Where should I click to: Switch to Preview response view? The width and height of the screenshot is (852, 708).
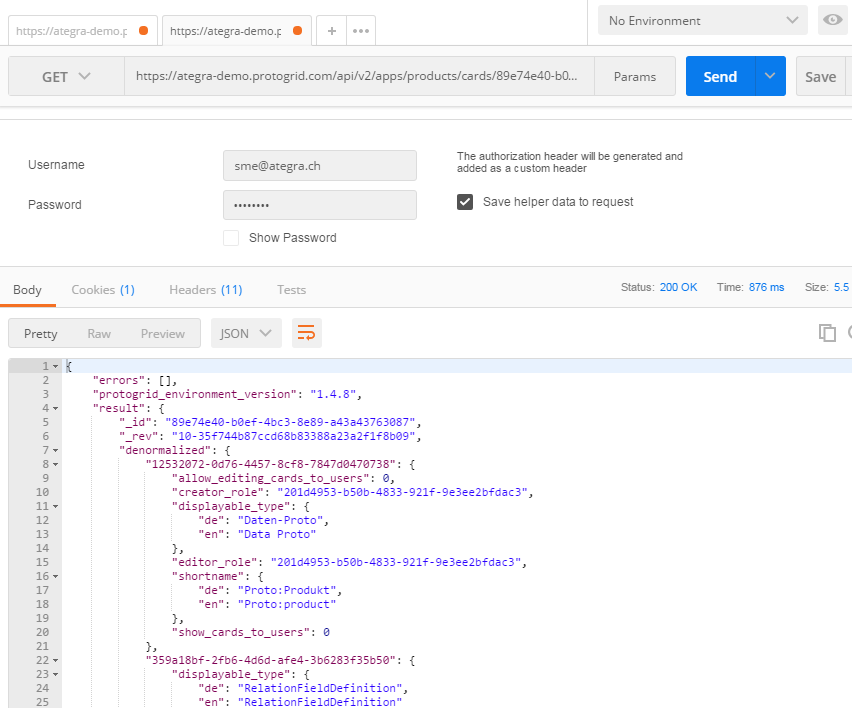(162, 334)
